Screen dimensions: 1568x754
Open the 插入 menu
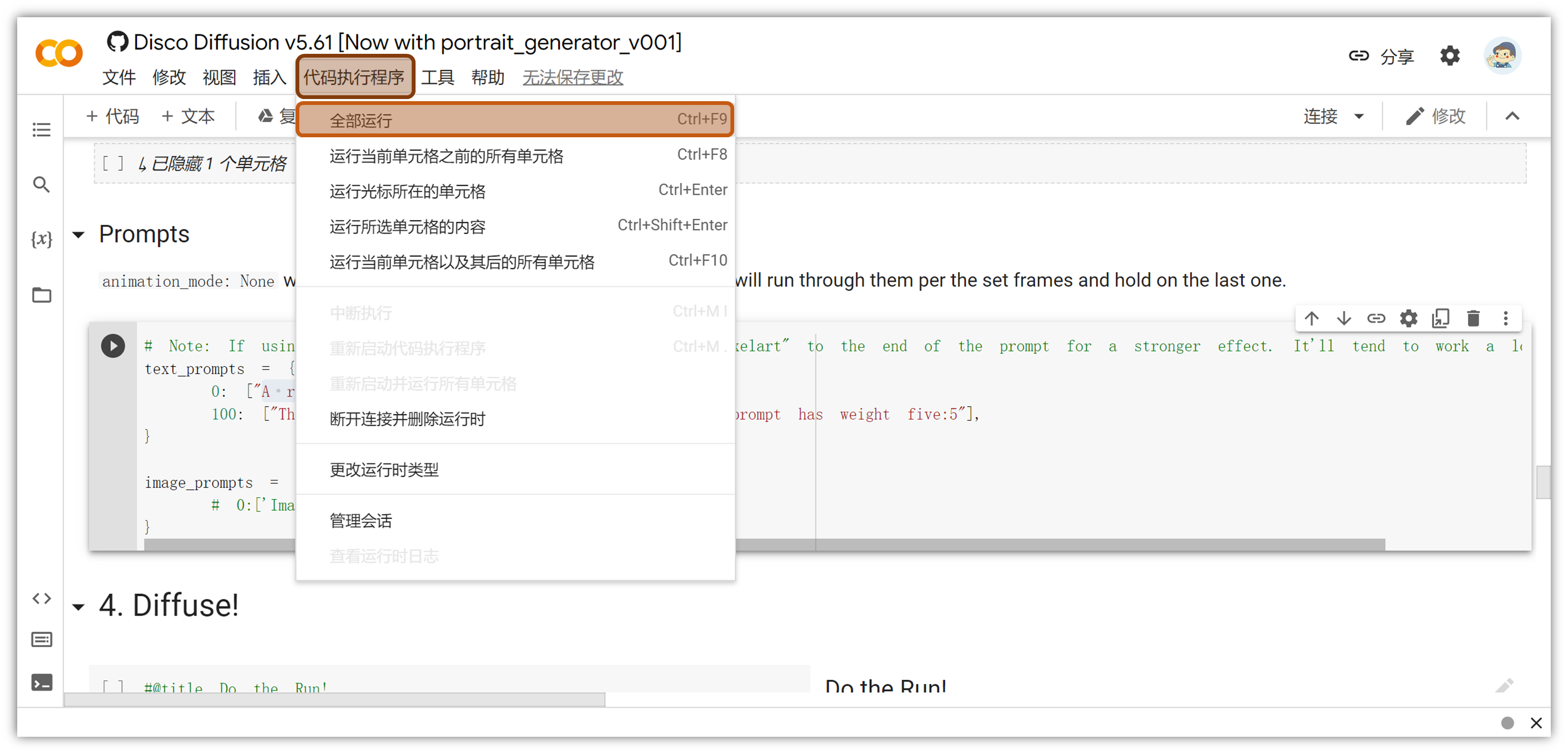[x=269, y=77]
